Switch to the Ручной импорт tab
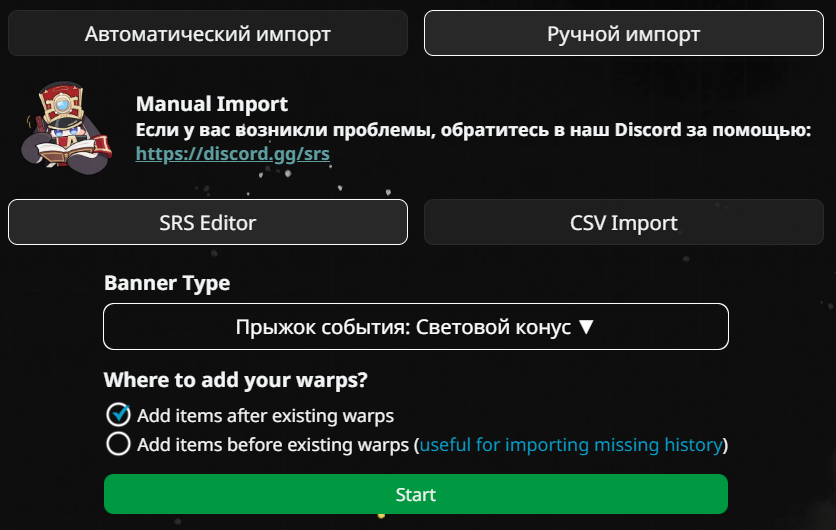Viewport: 836px width, 530px height. 623,34
